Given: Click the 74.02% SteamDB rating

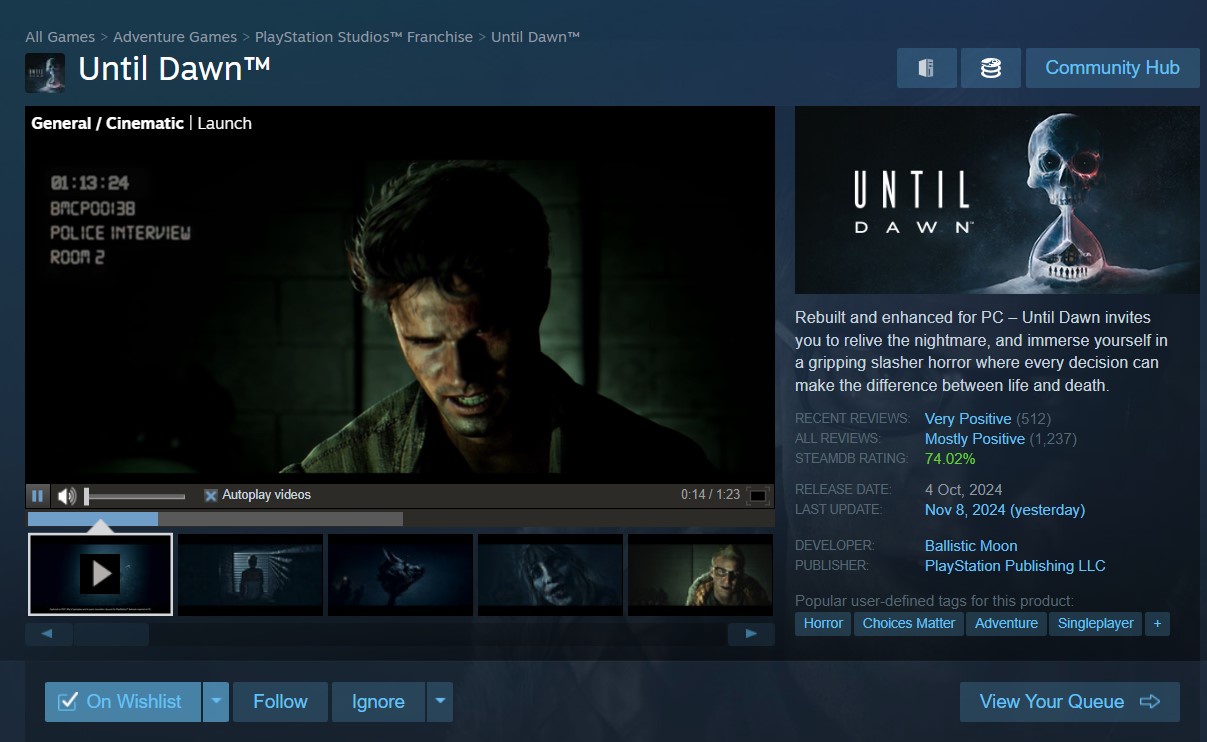Looking at the screenshot, I should click(950, 459).
